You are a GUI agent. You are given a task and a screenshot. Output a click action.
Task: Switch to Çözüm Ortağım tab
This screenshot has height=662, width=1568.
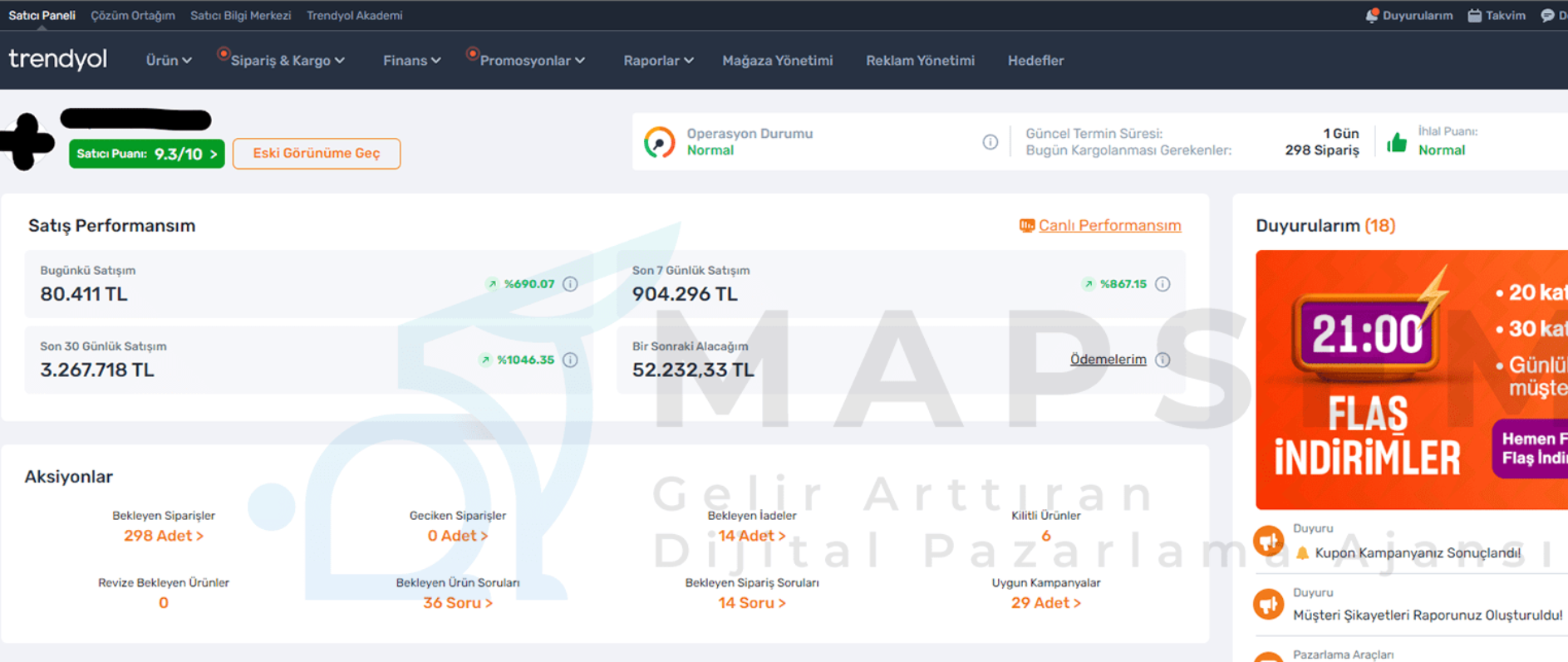tap(133, 15)
